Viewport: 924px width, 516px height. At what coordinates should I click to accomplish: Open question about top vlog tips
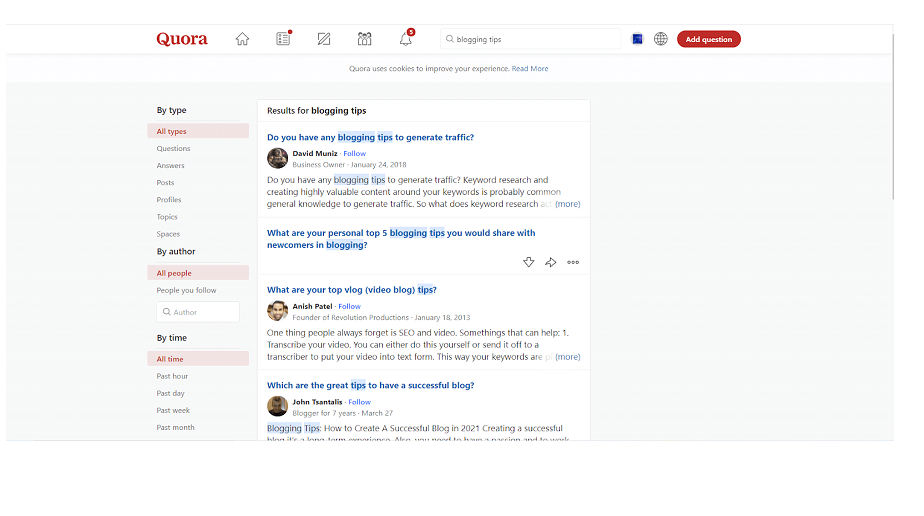(x=352, y=290)
